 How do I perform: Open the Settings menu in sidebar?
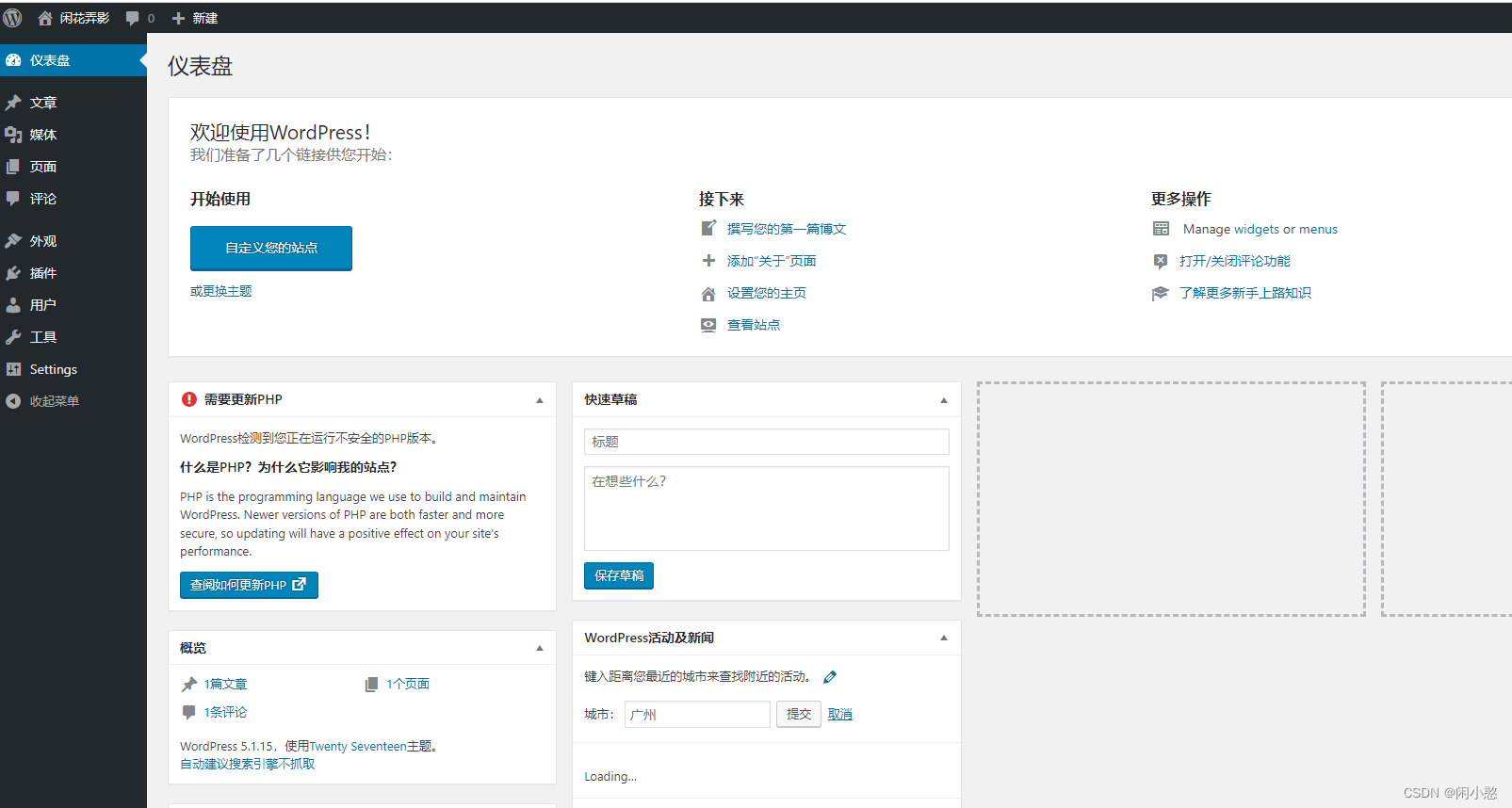tap(73, 369)
